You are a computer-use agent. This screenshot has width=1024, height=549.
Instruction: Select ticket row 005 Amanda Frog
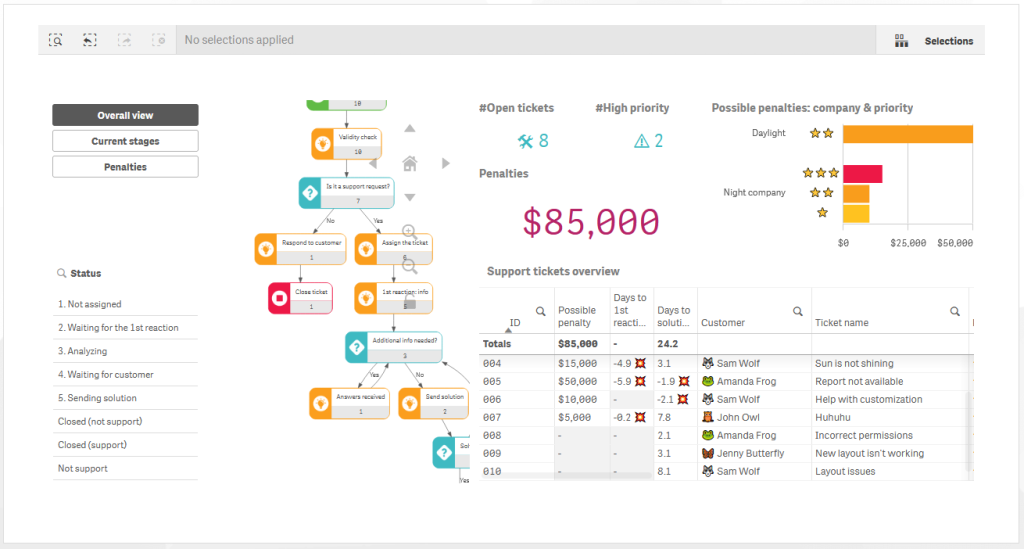726,381
